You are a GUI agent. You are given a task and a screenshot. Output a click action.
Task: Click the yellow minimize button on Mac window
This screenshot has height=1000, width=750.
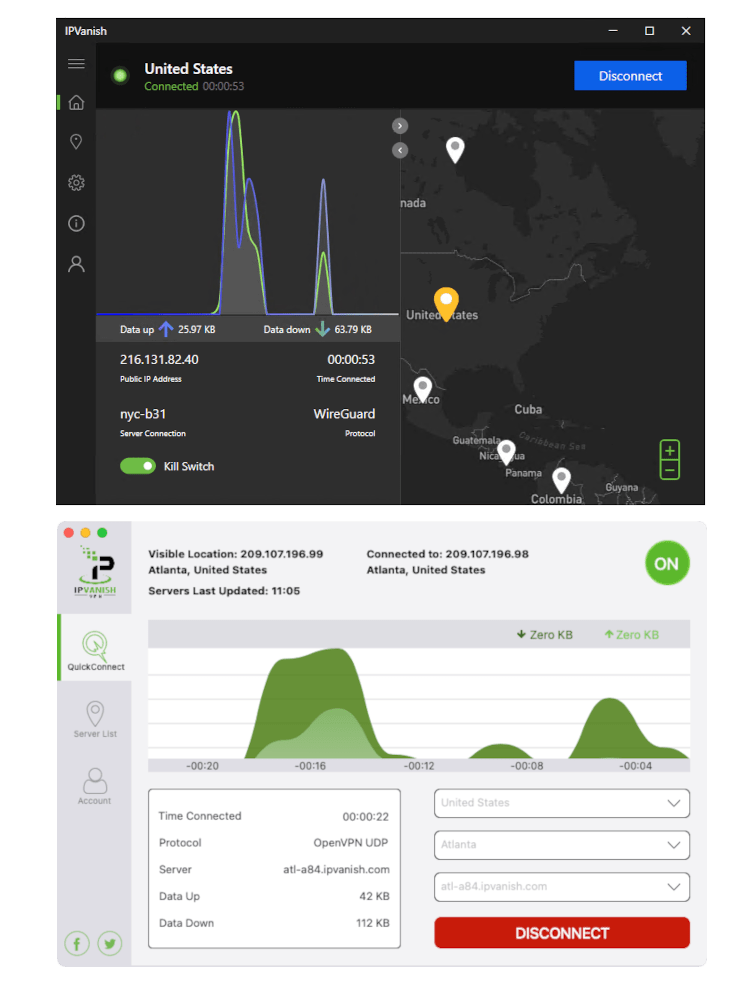[x=85, y=533]
